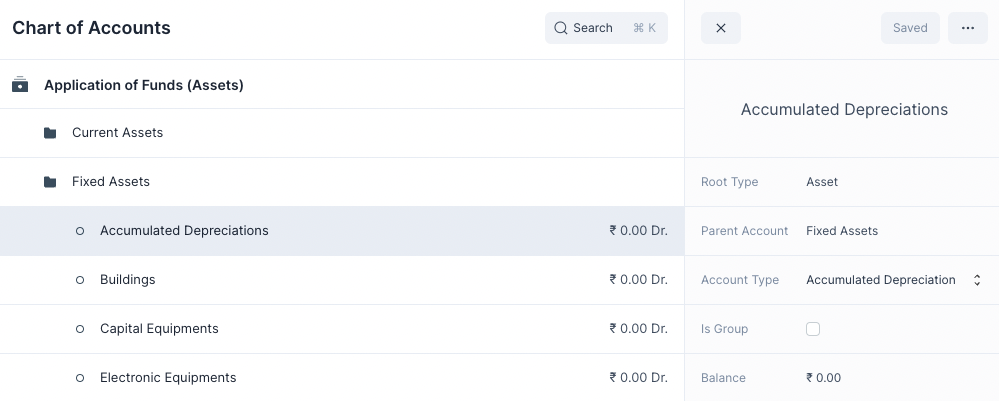Screen dimensions: 999x401
Task: Open the three-dots more options menu
Action: [967, 28]
